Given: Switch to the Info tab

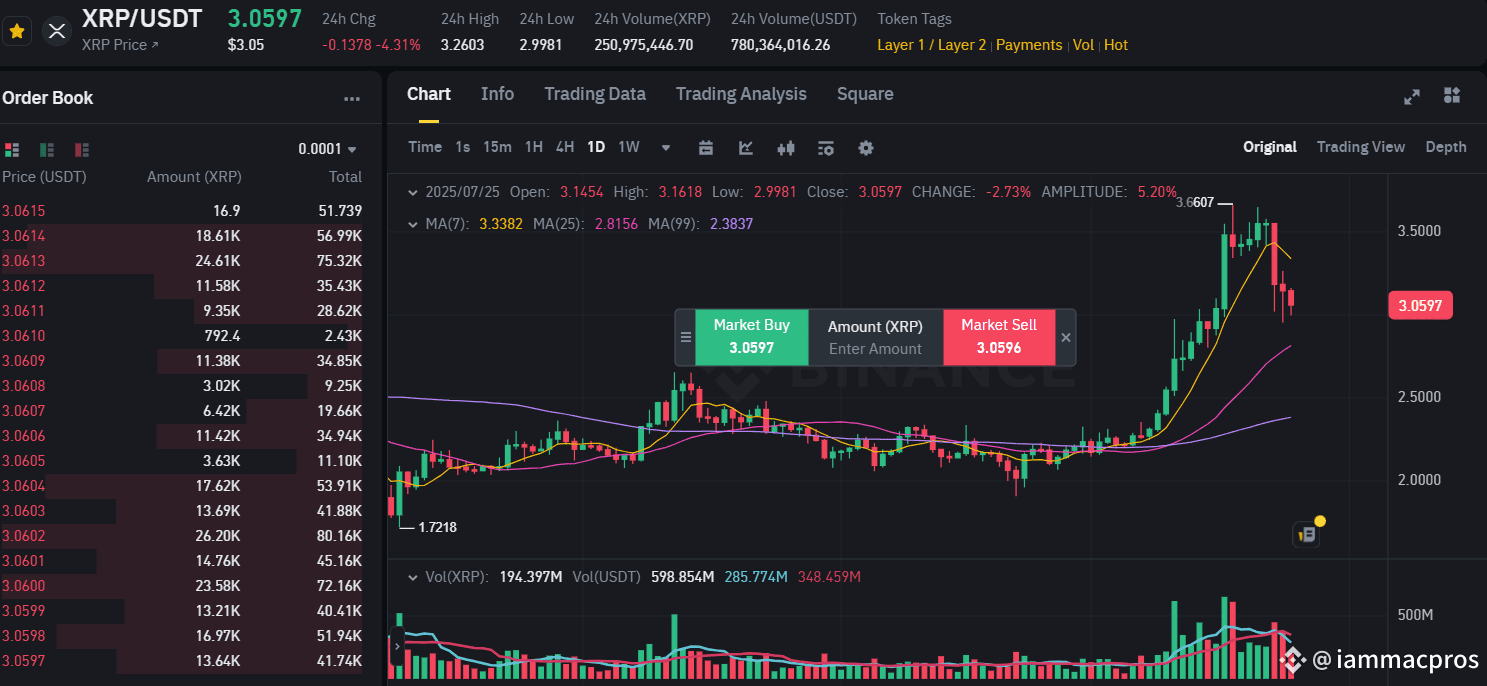Looking at the screenshot, I should 497,94.
